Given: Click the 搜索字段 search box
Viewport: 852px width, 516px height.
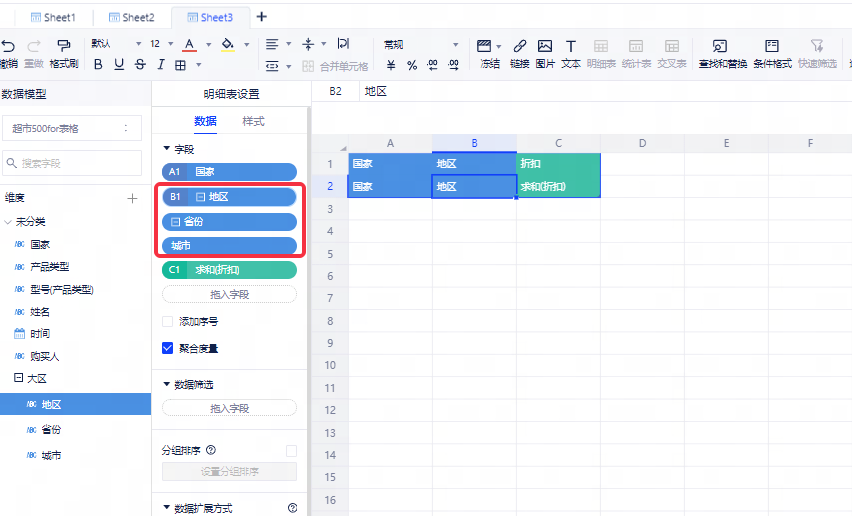Looking at the screenshot, I should point(72,162).
